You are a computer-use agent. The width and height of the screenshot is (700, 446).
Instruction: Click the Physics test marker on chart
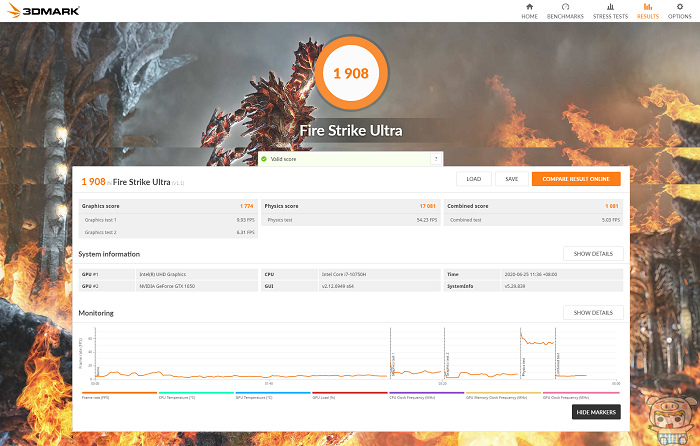click(x=524, y=366)
